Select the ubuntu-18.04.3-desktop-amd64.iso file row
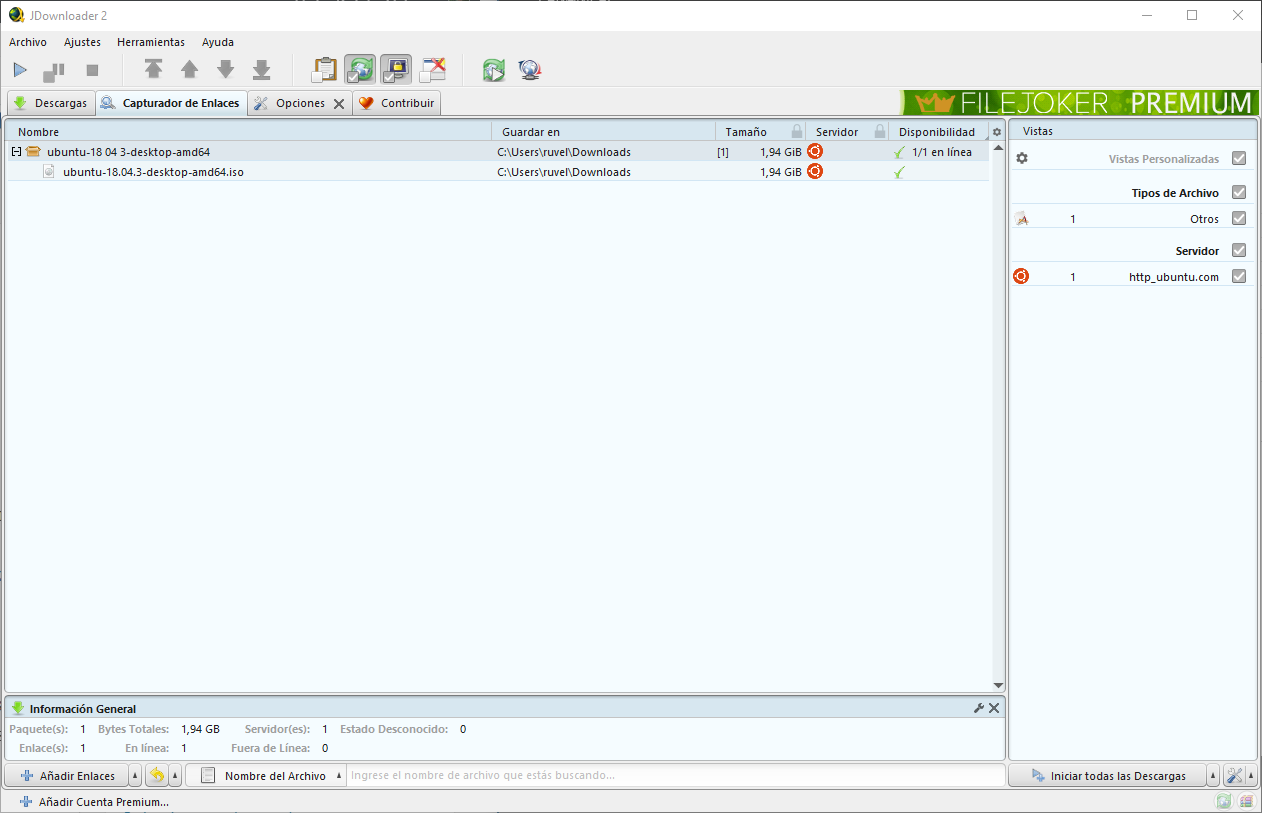Screen dimensions: 1262x813 click(497, 172)
